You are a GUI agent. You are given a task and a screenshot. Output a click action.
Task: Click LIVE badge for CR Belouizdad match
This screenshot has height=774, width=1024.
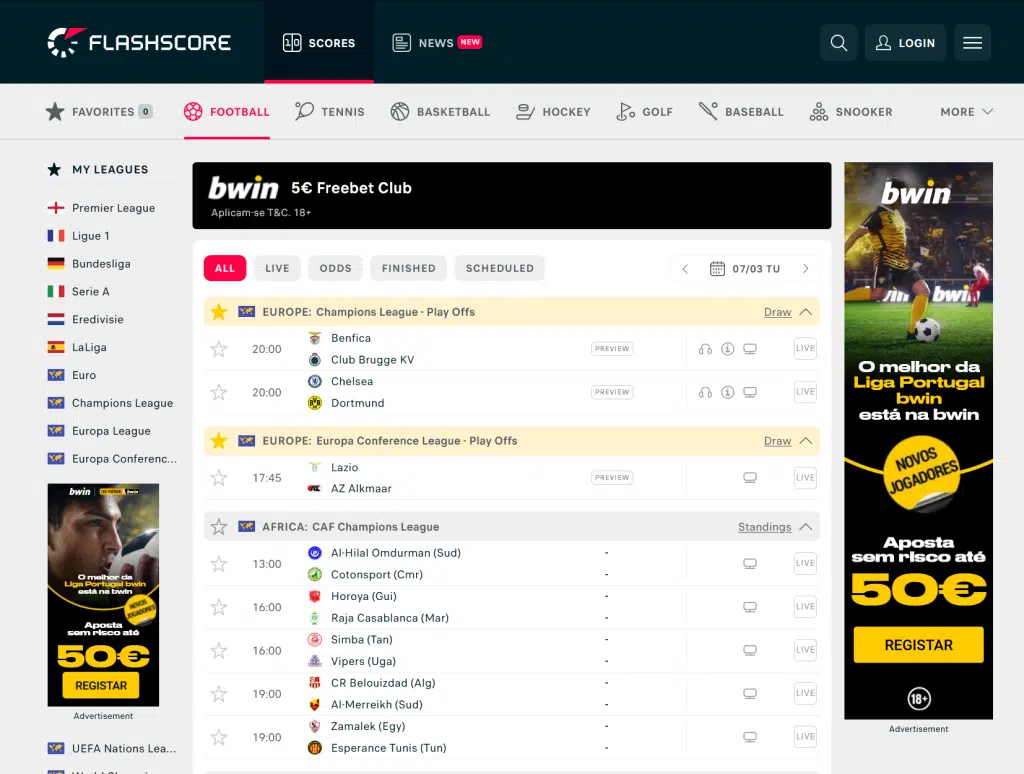(805, 693)
